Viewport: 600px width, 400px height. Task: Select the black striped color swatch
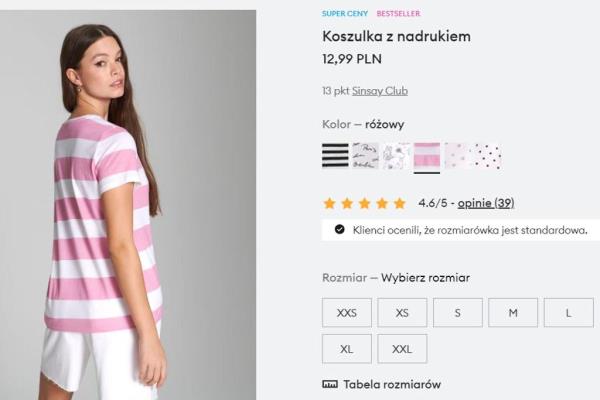335,155
